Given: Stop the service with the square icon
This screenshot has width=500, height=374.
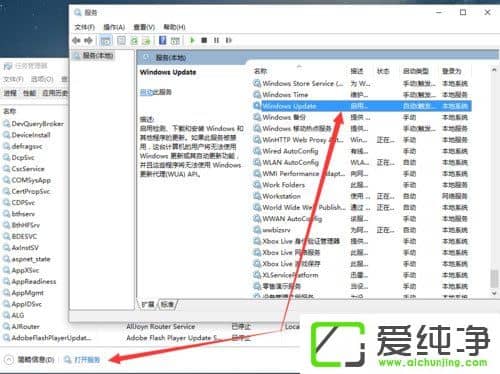Looking at the screenshot, I should click(204, 40).
